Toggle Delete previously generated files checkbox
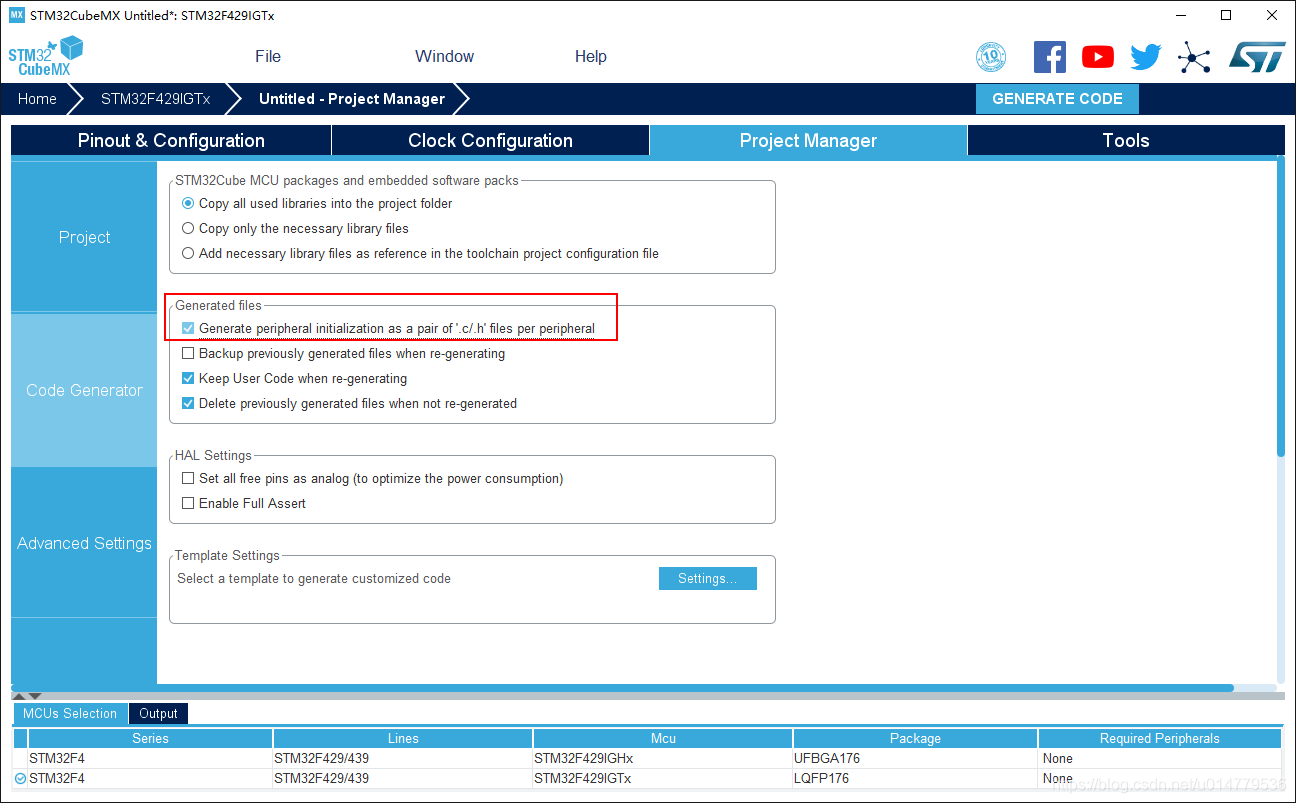The width and height of the screenshot is (1296, 803). [188, 403]
